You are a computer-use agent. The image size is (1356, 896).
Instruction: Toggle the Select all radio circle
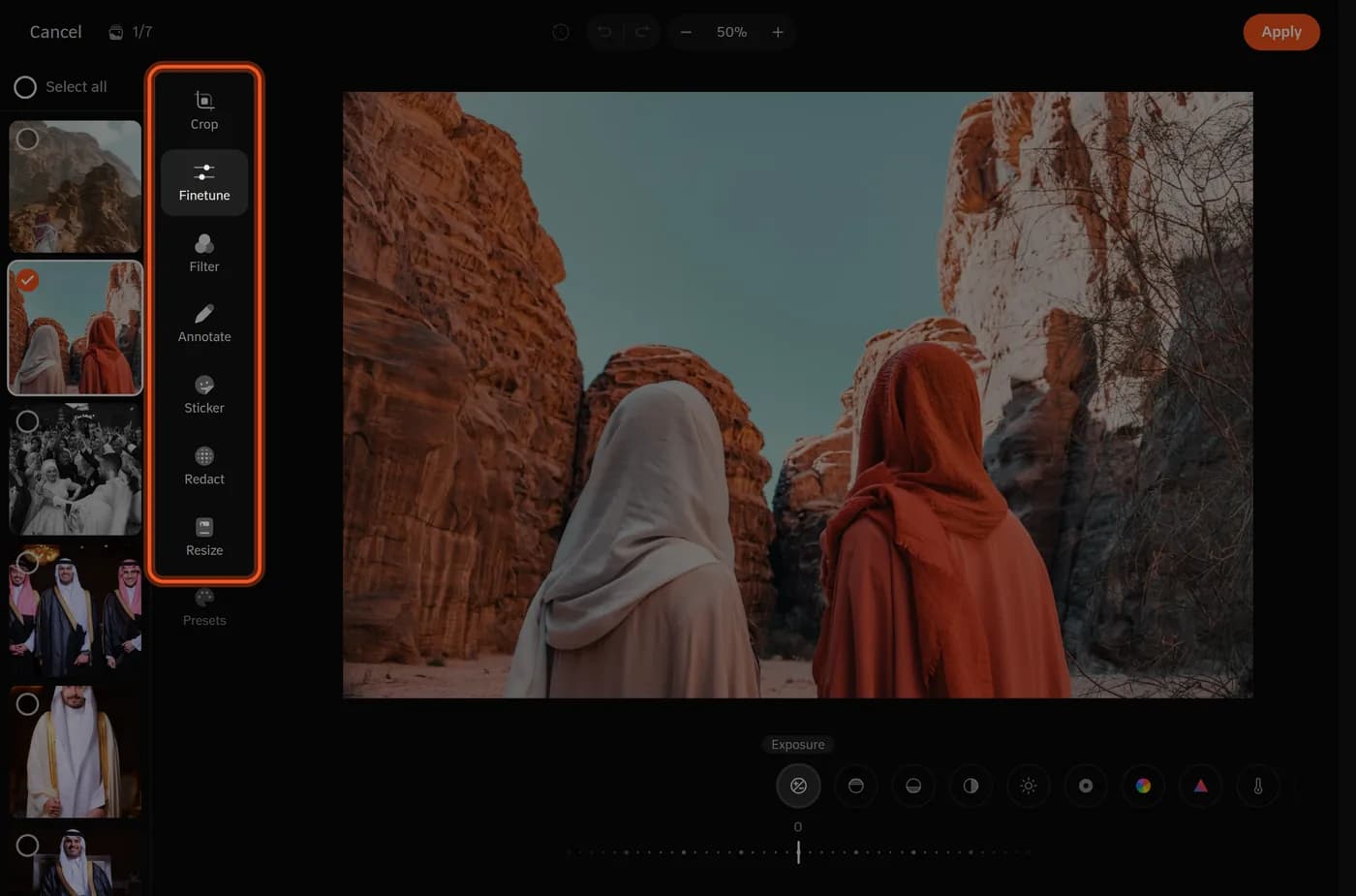(25, 87)
